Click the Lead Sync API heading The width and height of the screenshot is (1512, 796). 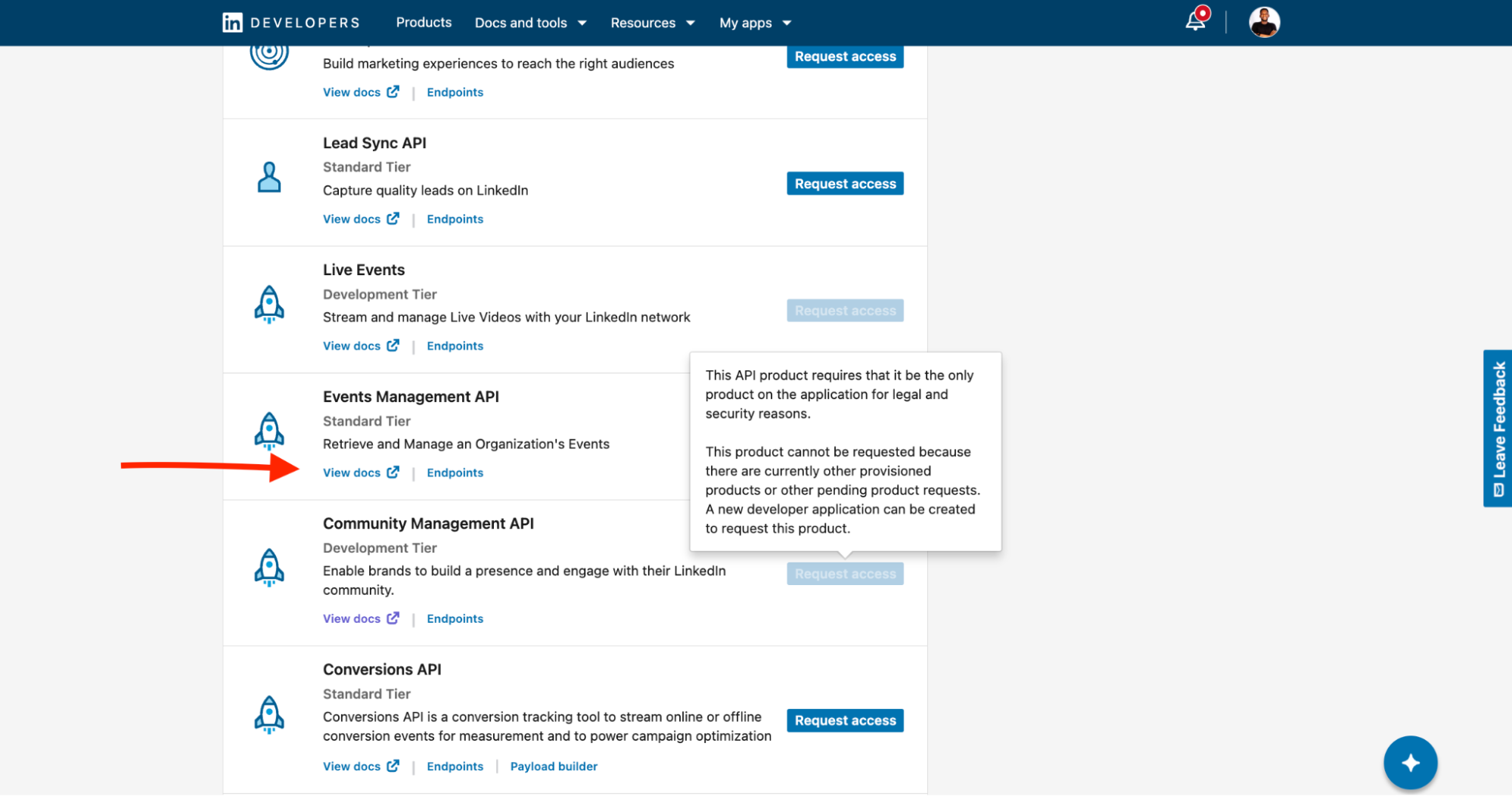tap(374, 143)
